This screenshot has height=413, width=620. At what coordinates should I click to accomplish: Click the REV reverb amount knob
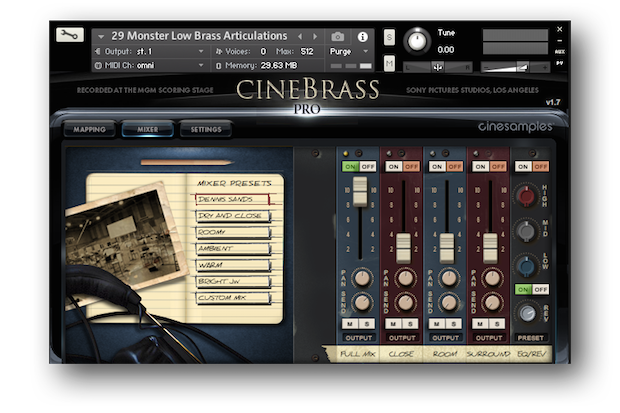(x=527, y=313)
